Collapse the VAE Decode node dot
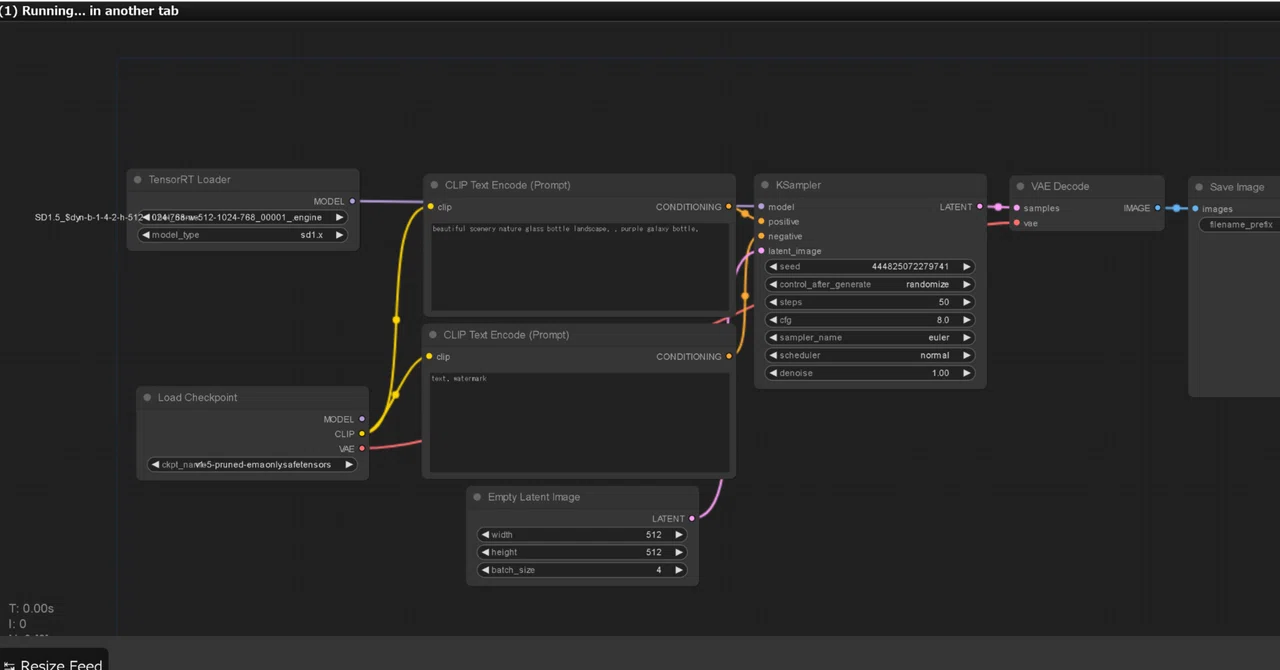The width and height of the screenshot is (1280, 670). coord(1020,186)
